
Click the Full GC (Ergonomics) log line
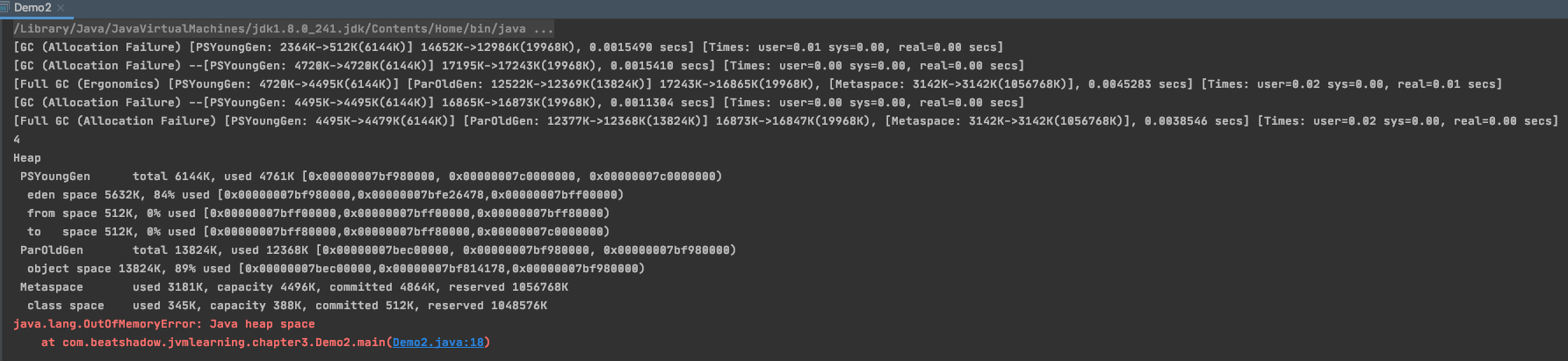click(x=758, y=84)
